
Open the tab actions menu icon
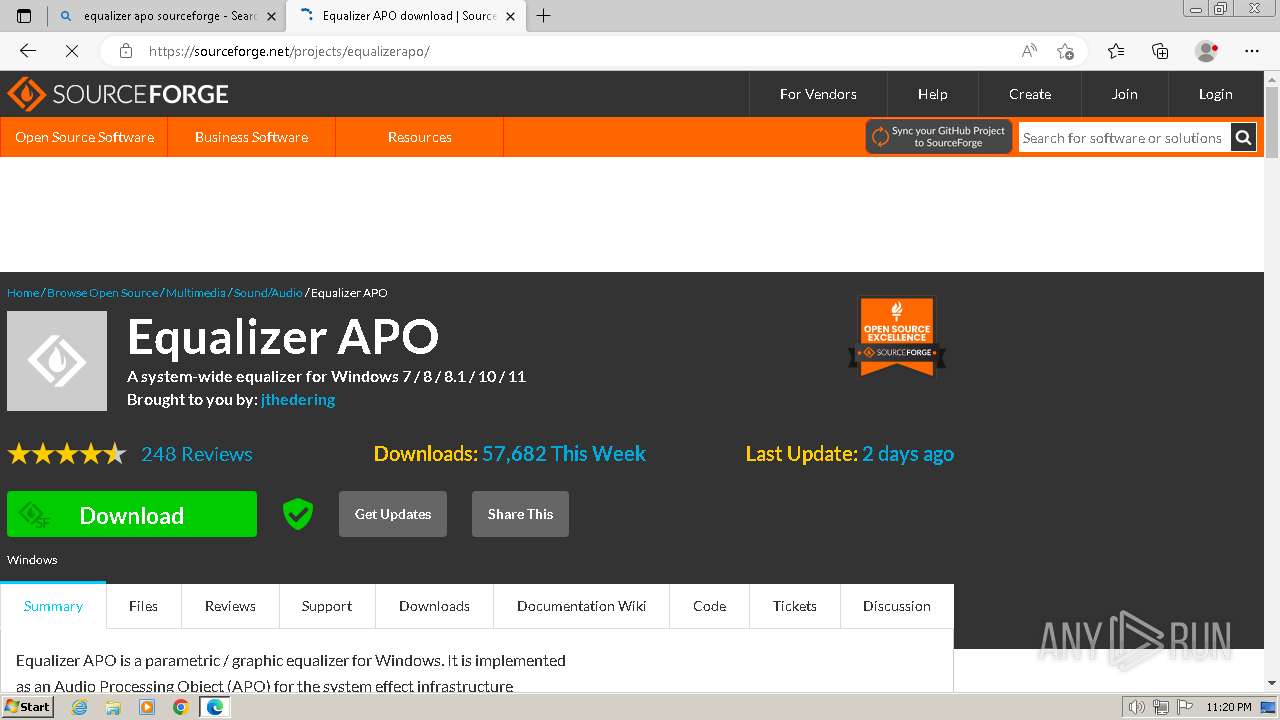pyautogui.click(x=24, y=16)
